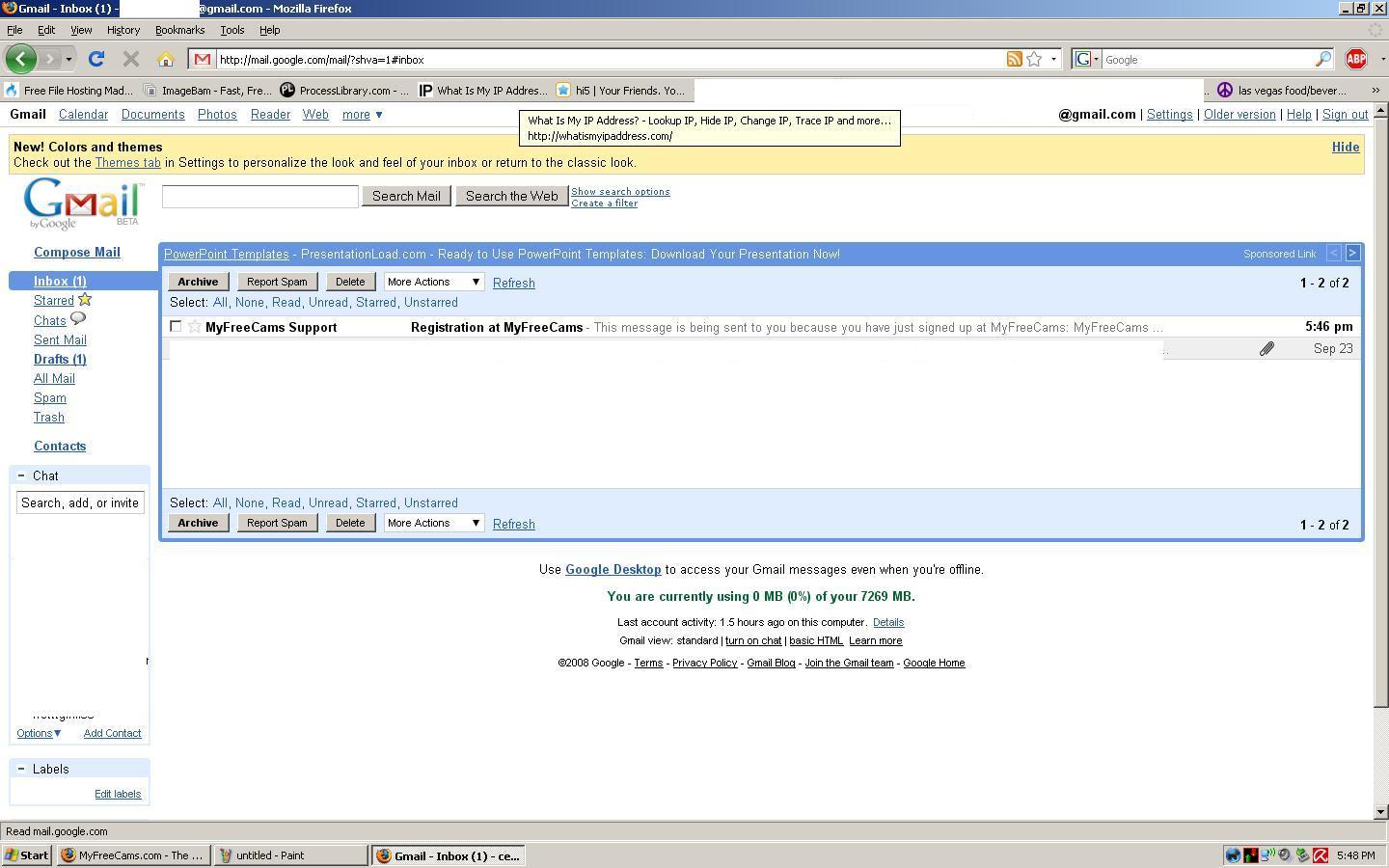The height and width of the screenshot is (868, 1389).
Task: Open address bar URL history dropdown
Action: click(x=1053, y=59)
